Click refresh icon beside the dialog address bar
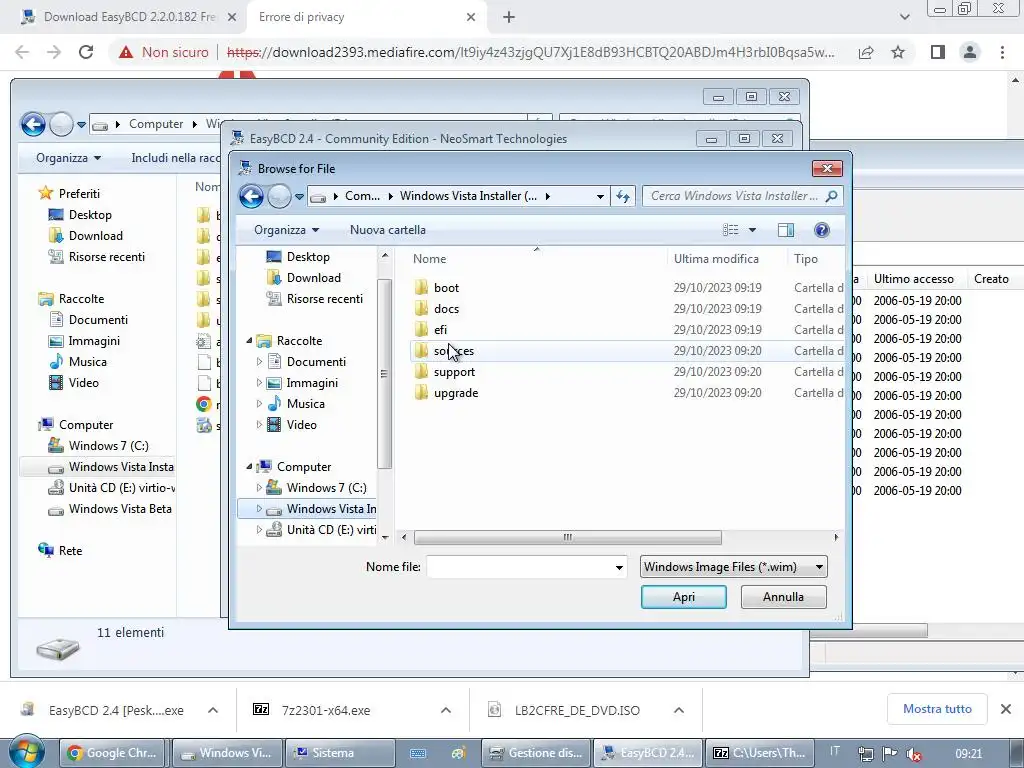Screen dimensions: 1024x768 click(623, 196)
